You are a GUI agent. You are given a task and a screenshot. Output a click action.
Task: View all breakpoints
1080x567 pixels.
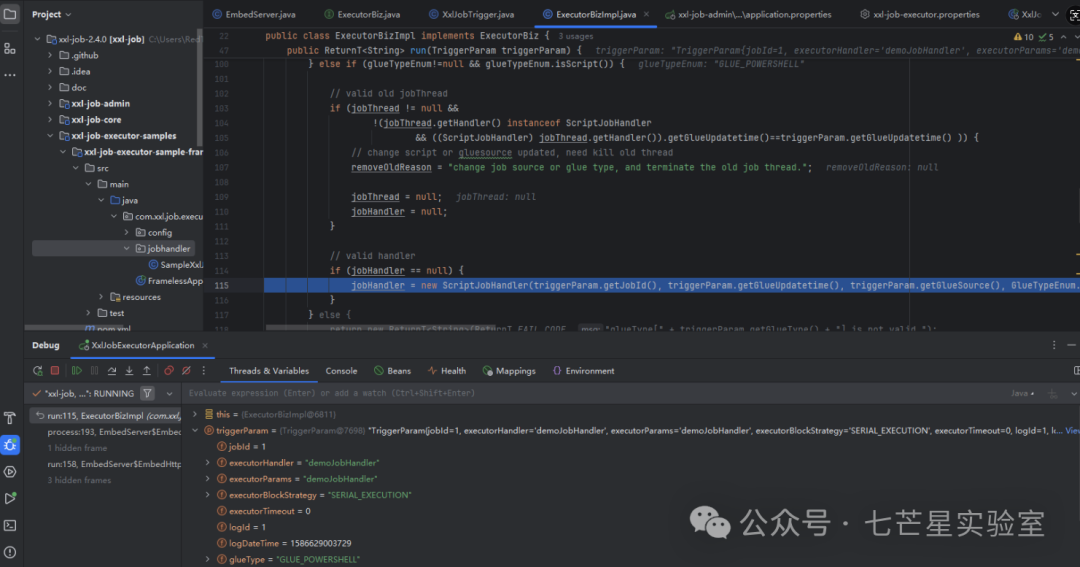click(169, 371)
